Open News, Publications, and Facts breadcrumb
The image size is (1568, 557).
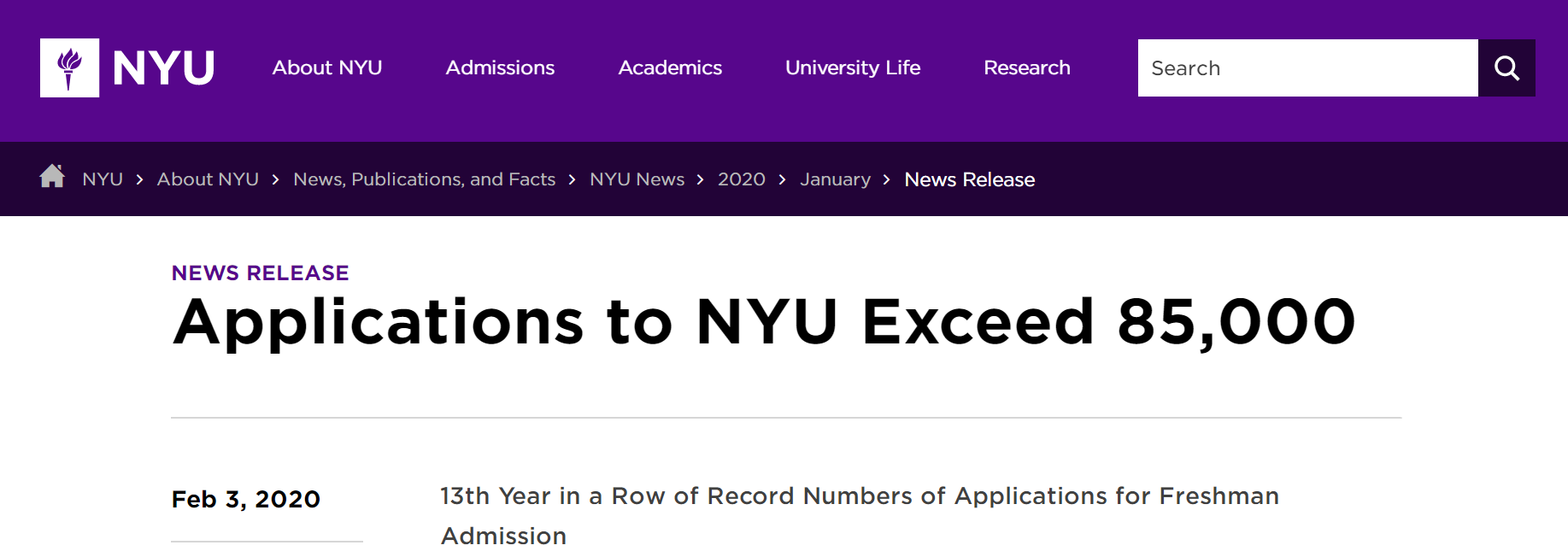[424, 179]
